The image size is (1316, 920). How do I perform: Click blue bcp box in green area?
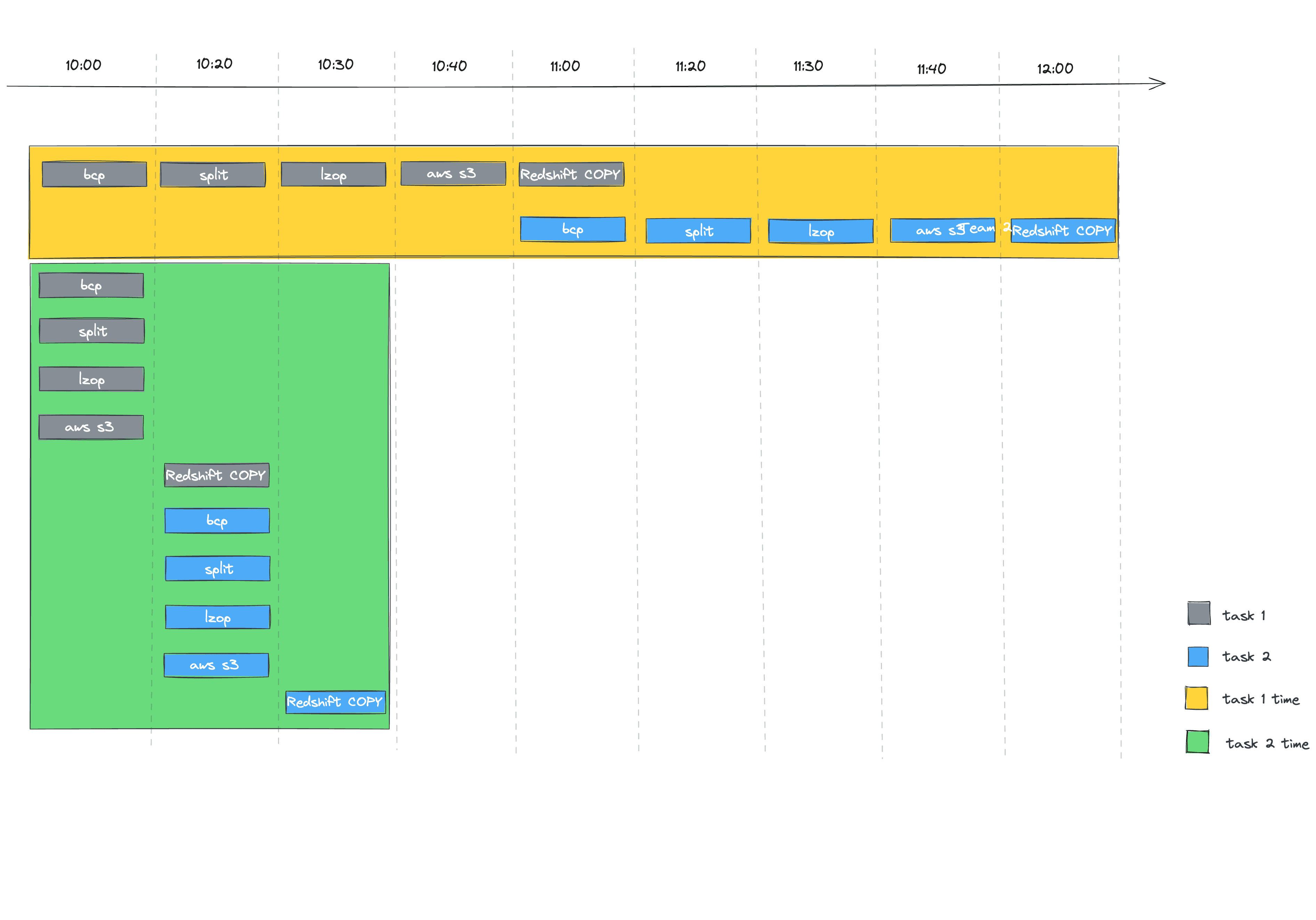[217, 521]
